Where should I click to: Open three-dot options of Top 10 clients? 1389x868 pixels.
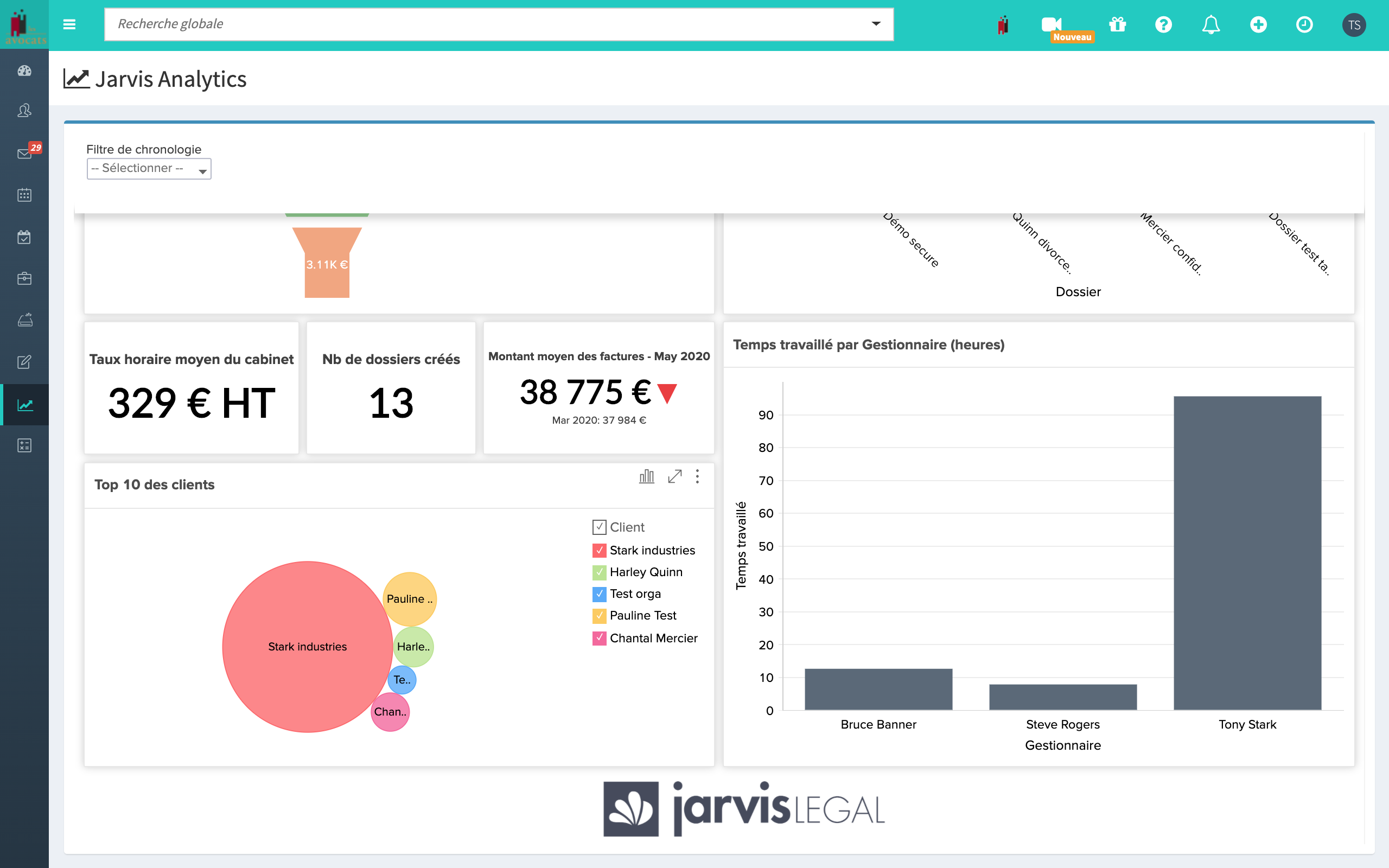pyautogui.click(x=697, y=476)
